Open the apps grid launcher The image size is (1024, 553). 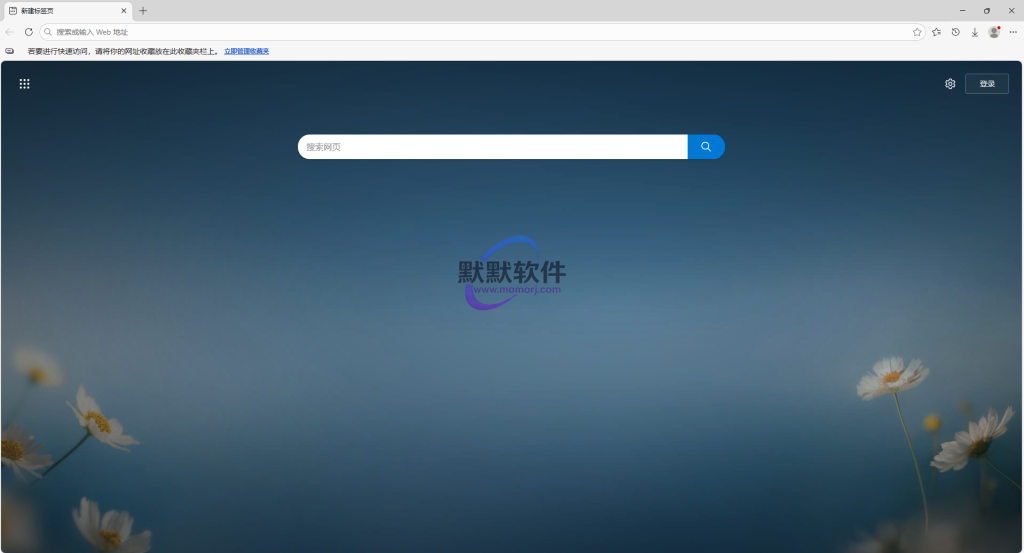[24, 84]
